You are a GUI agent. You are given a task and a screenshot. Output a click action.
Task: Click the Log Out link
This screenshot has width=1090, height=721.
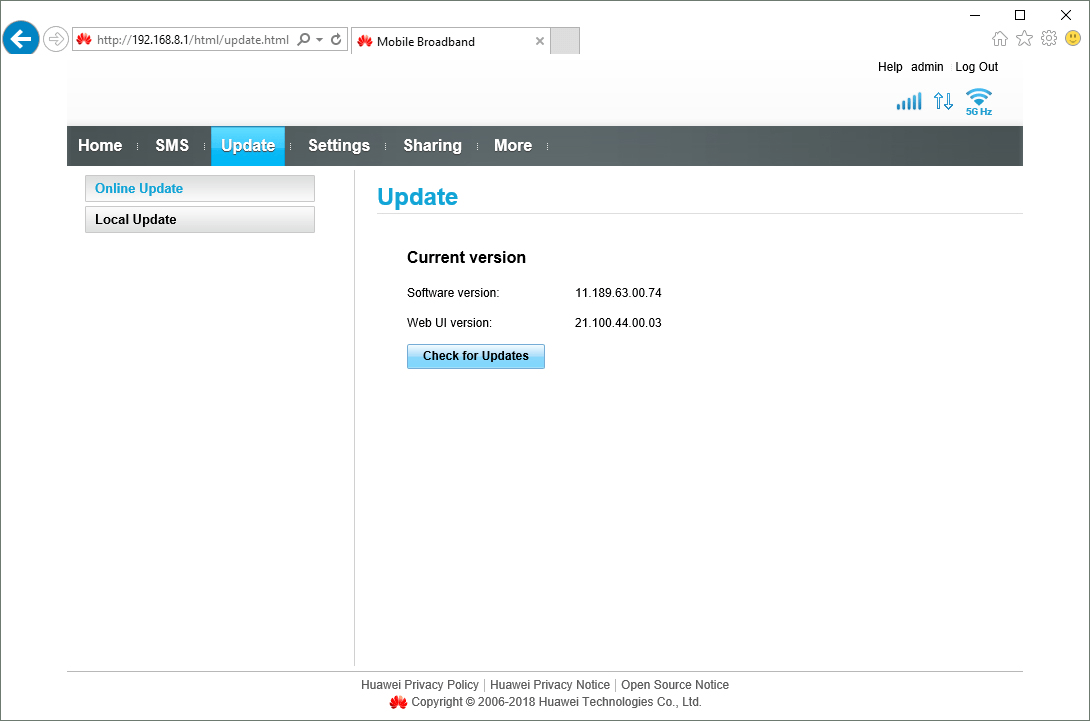point(976,66)
